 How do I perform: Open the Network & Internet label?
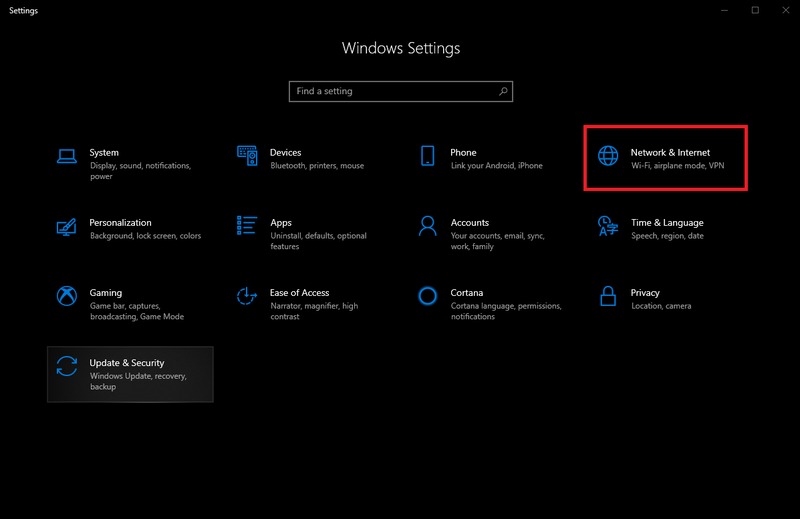(670, 153)
